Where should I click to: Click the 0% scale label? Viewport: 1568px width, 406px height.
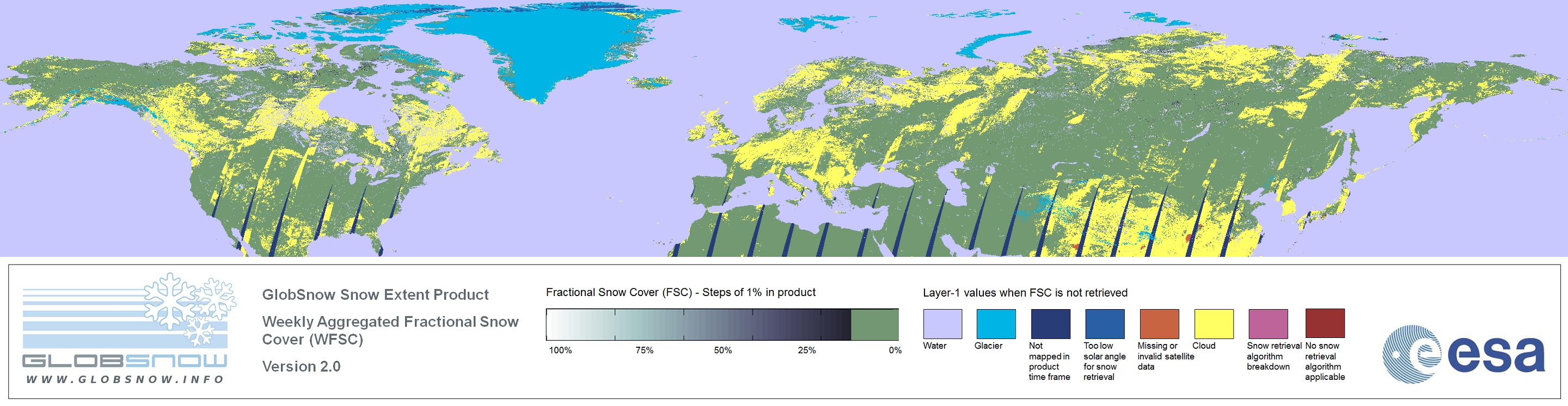[895, 350]
